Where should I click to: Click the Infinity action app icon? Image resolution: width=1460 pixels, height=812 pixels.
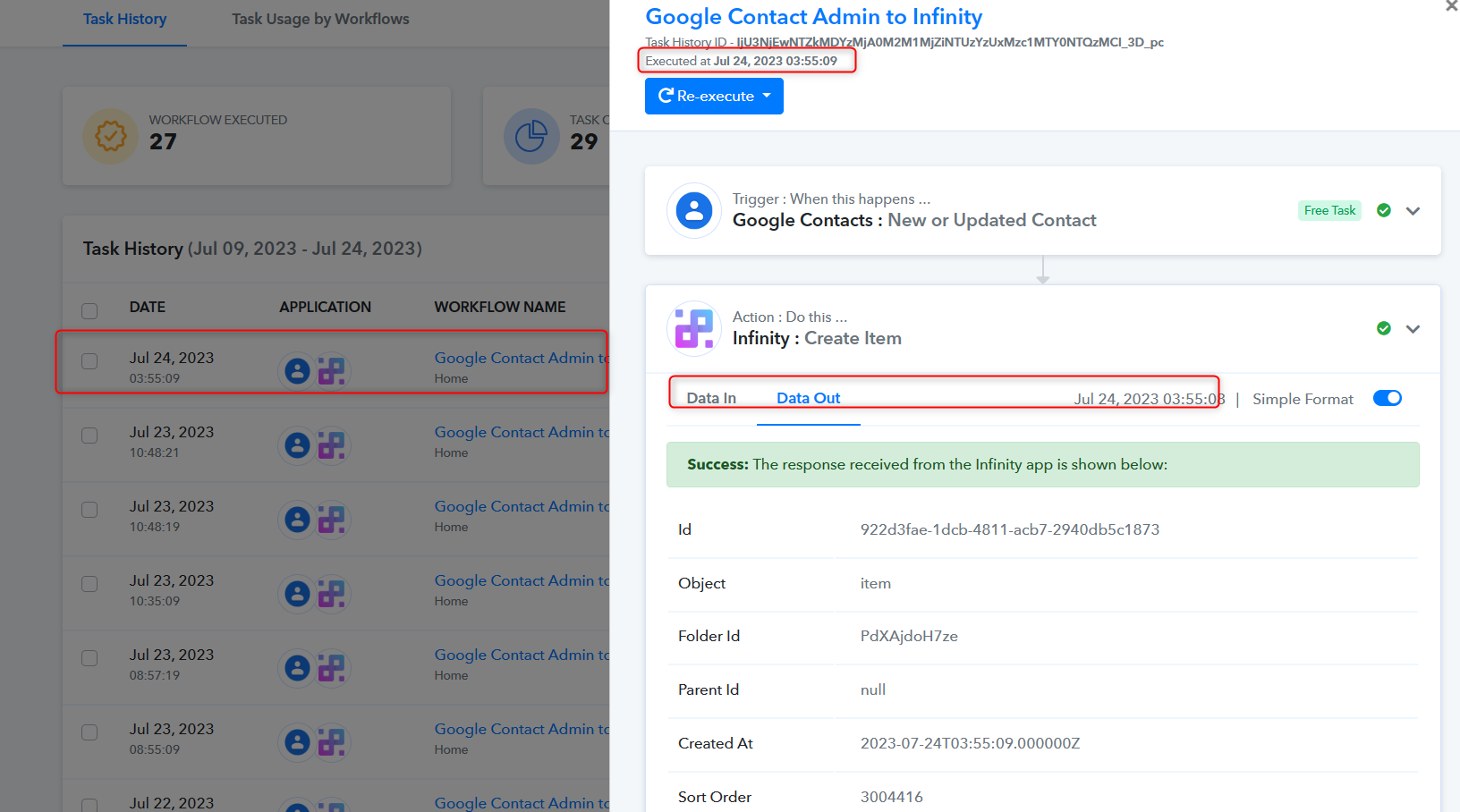click(x=694, y=329)
